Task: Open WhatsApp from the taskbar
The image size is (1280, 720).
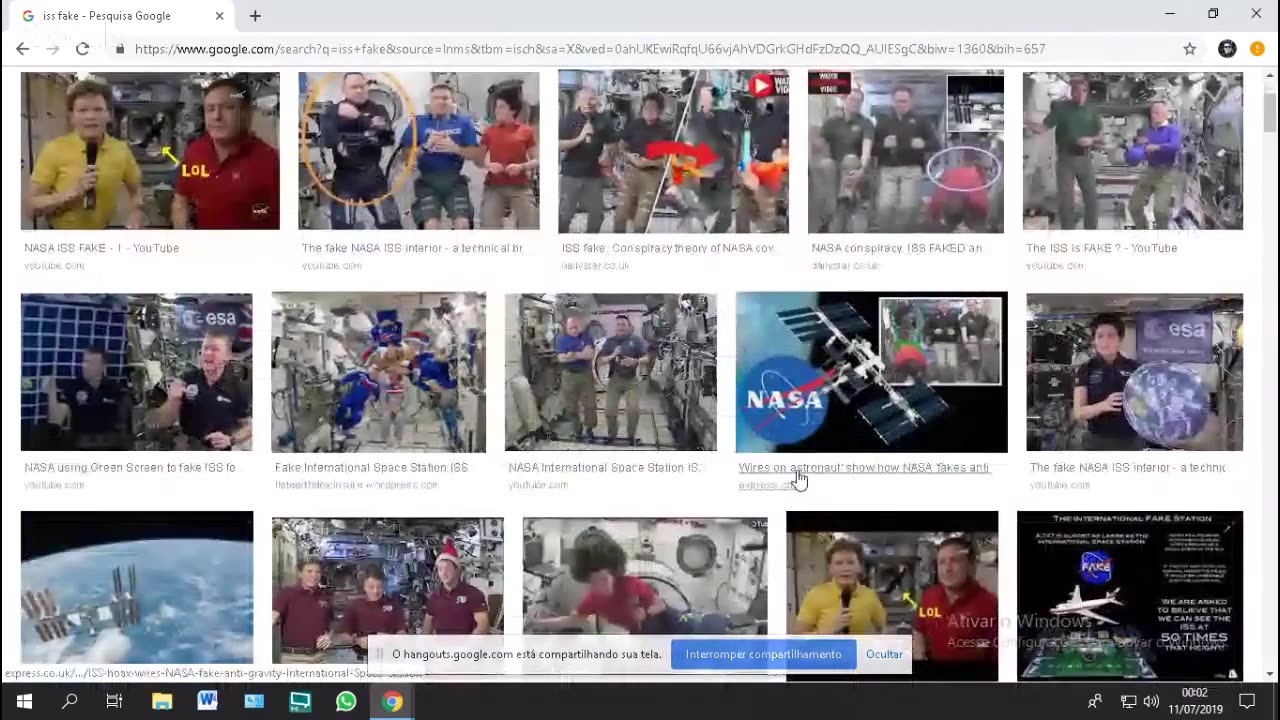Action: [346, 702]
